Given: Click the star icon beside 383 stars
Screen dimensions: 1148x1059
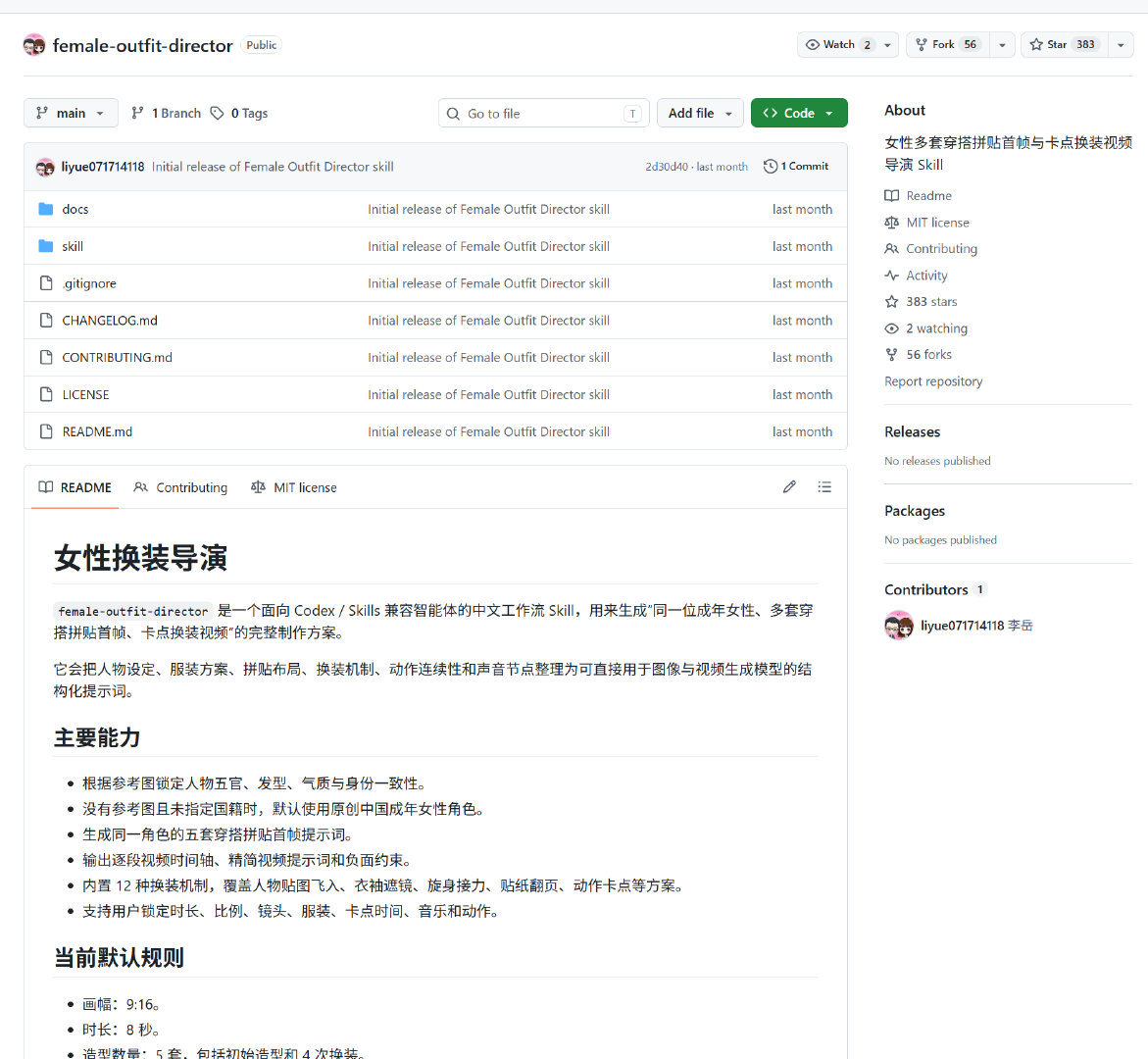Looking at the screenshot, I should point(892,302).
